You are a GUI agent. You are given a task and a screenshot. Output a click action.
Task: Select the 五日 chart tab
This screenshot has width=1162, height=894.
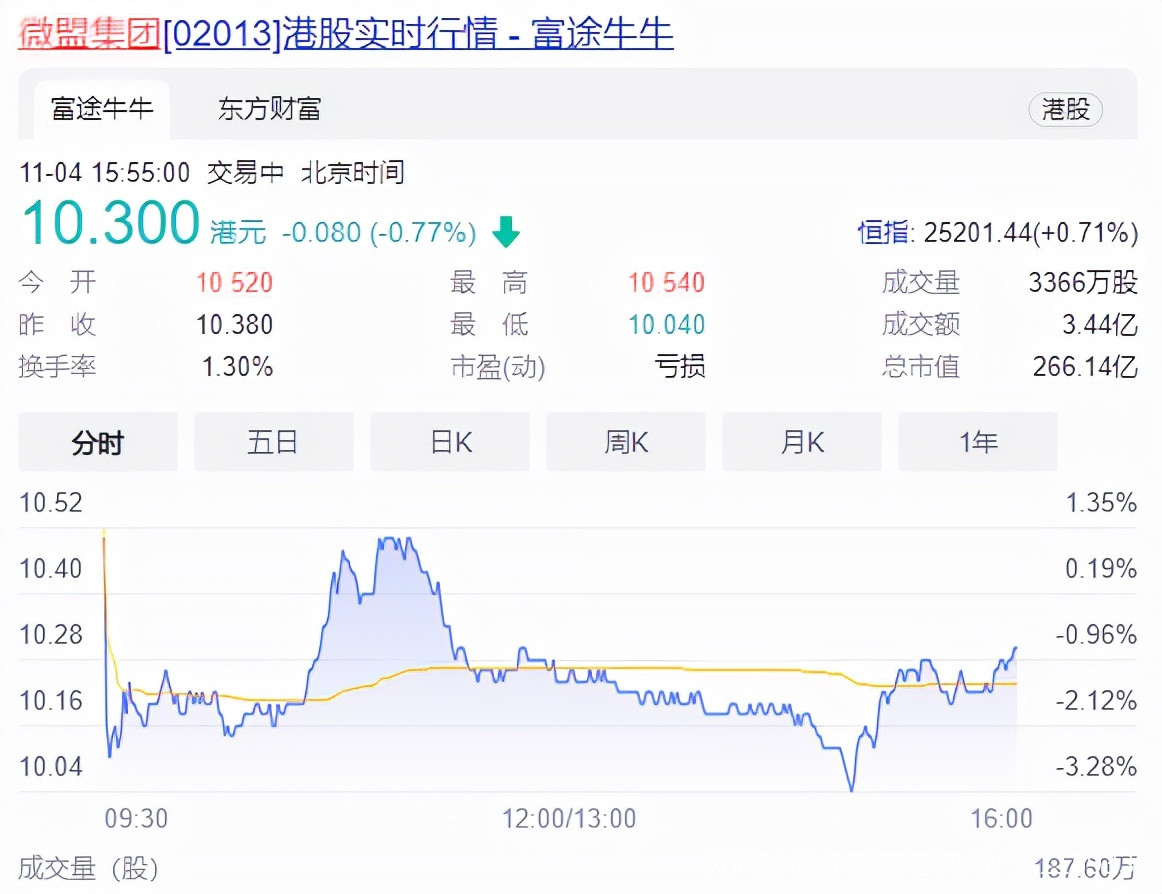(x=273, y=443)
